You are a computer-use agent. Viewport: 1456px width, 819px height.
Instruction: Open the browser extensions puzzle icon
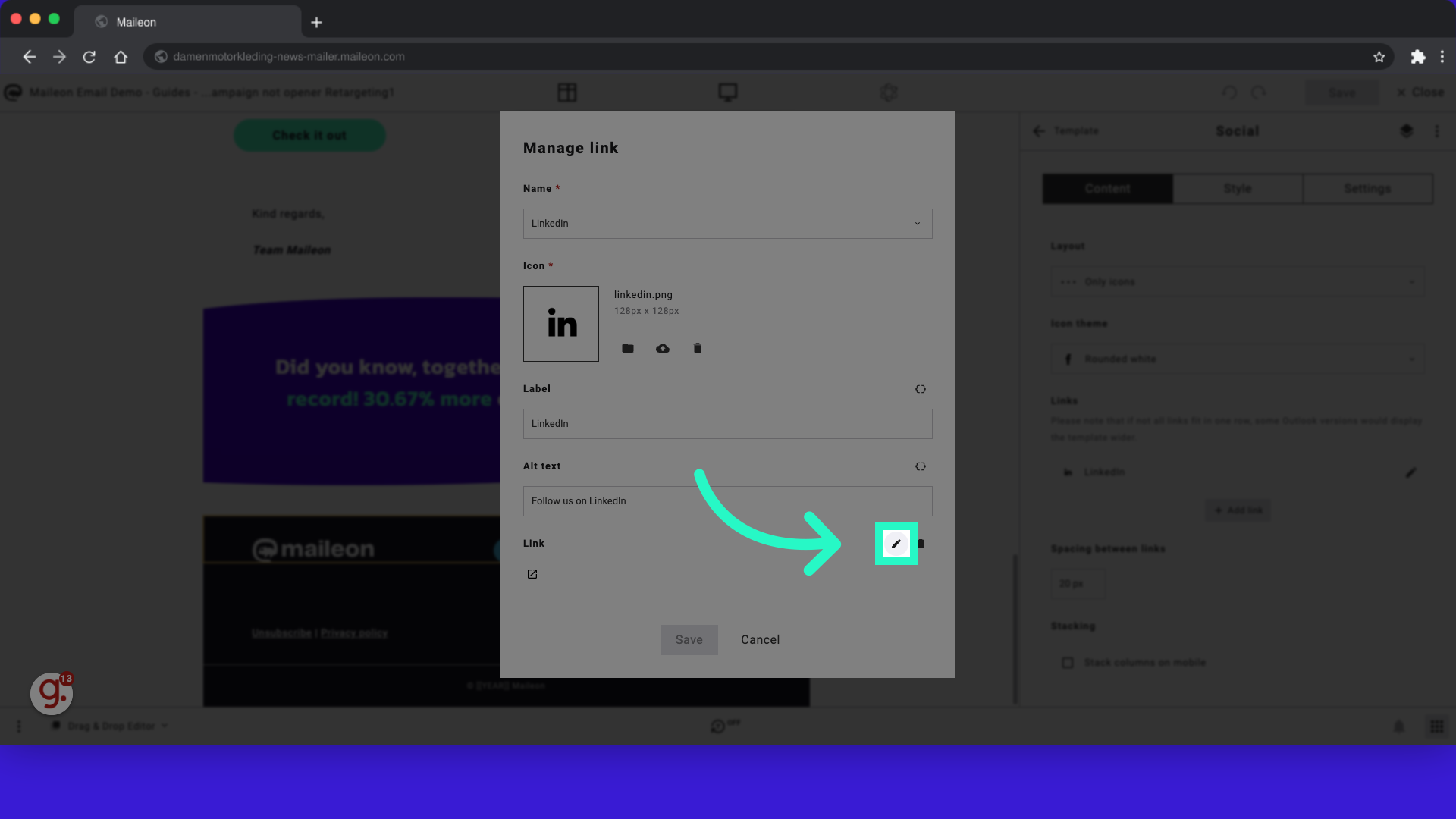[1417, 57]
